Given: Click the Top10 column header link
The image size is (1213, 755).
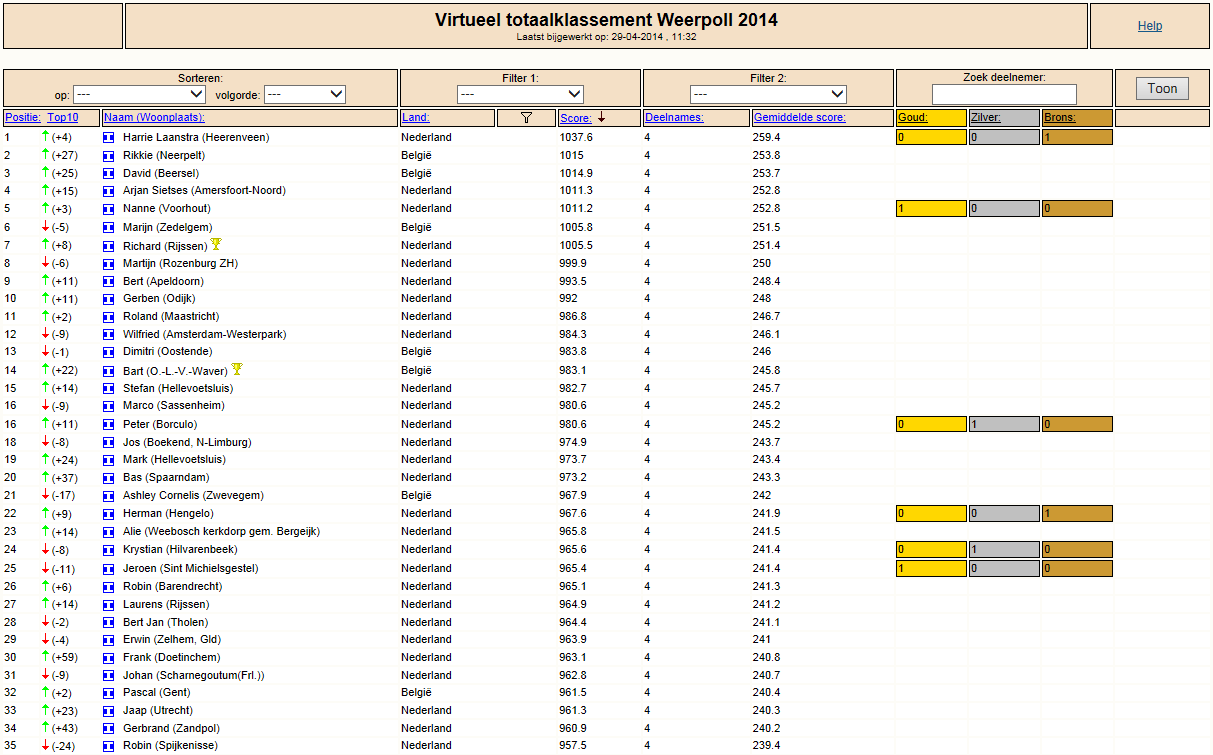Looking at the screenshot, I should [x=62, y=118].
